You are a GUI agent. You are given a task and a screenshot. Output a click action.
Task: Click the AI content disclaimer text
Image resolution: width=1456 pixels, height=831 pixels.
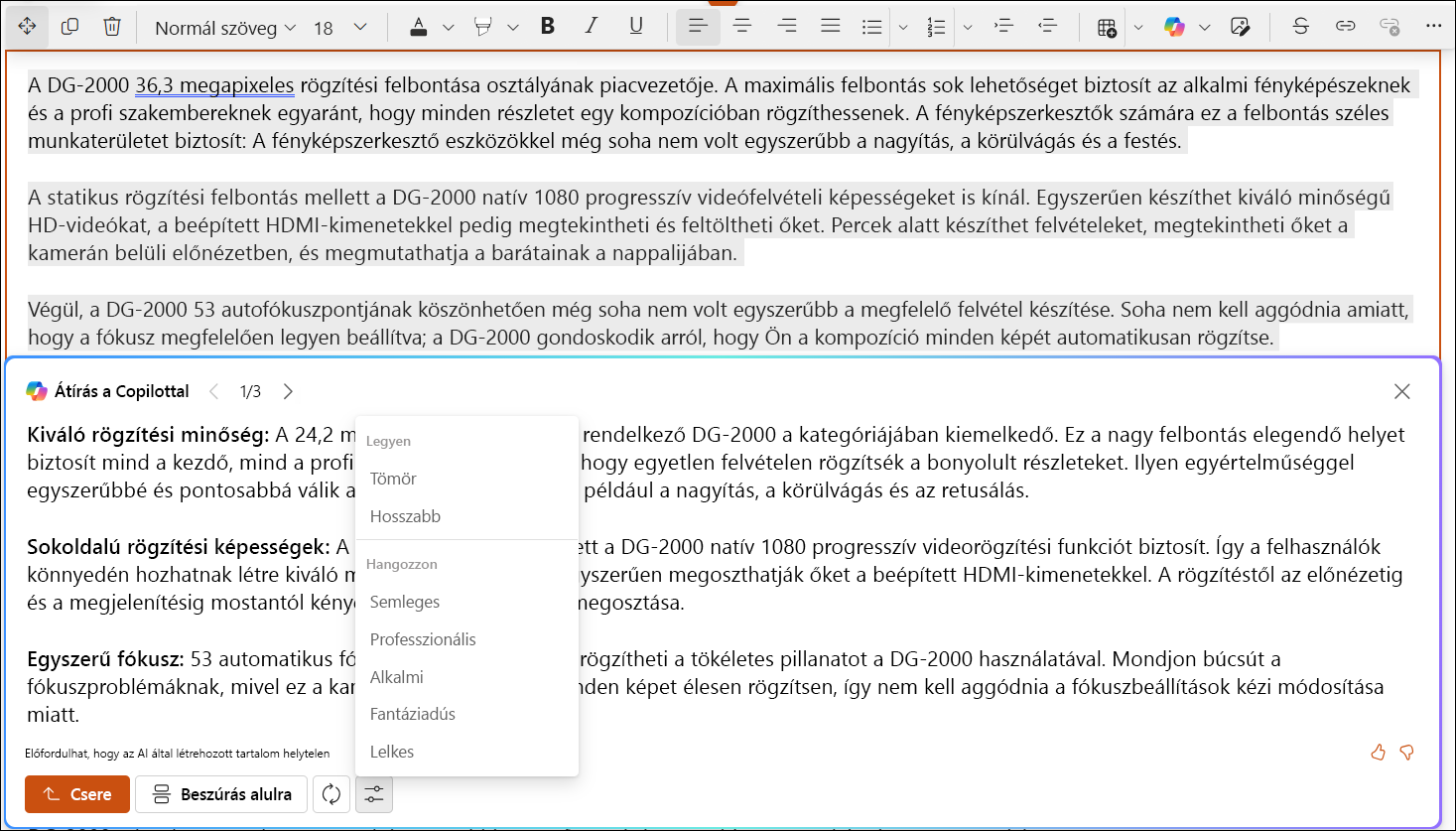(178, 754)
